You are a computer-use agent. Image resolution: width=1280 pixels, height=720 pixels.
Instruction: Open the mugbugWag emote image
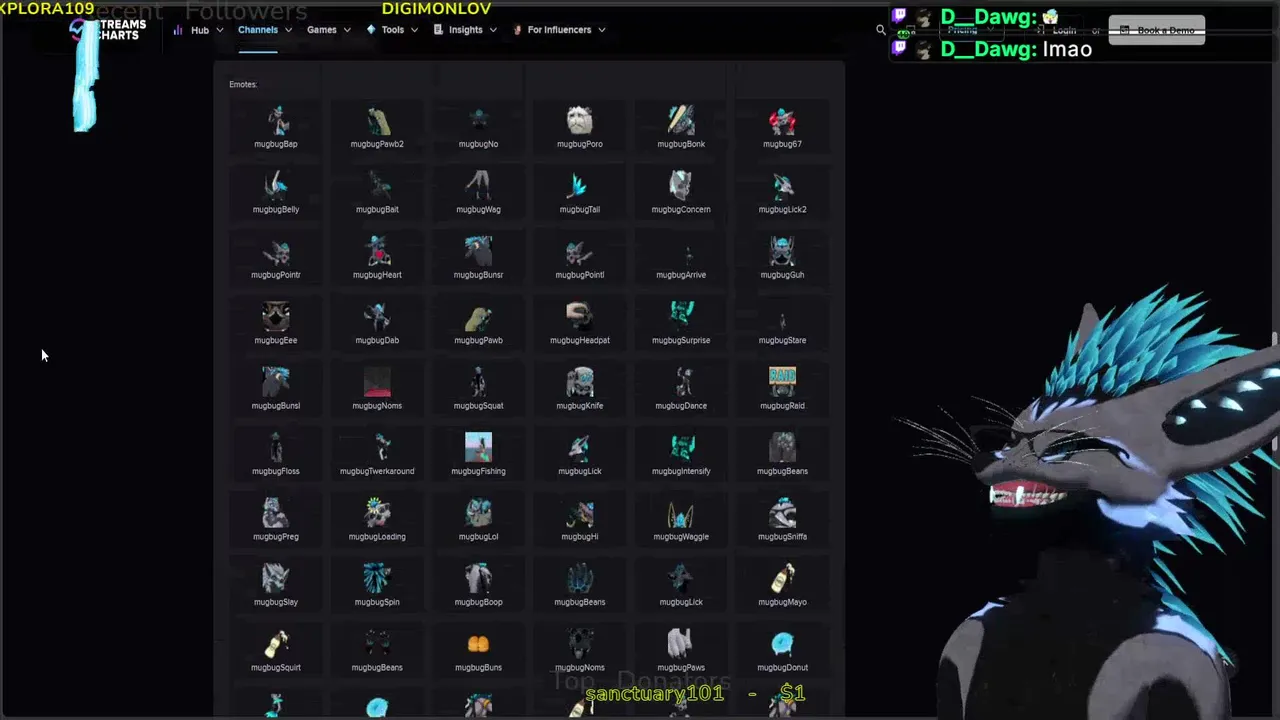click(x=478, y=186)
